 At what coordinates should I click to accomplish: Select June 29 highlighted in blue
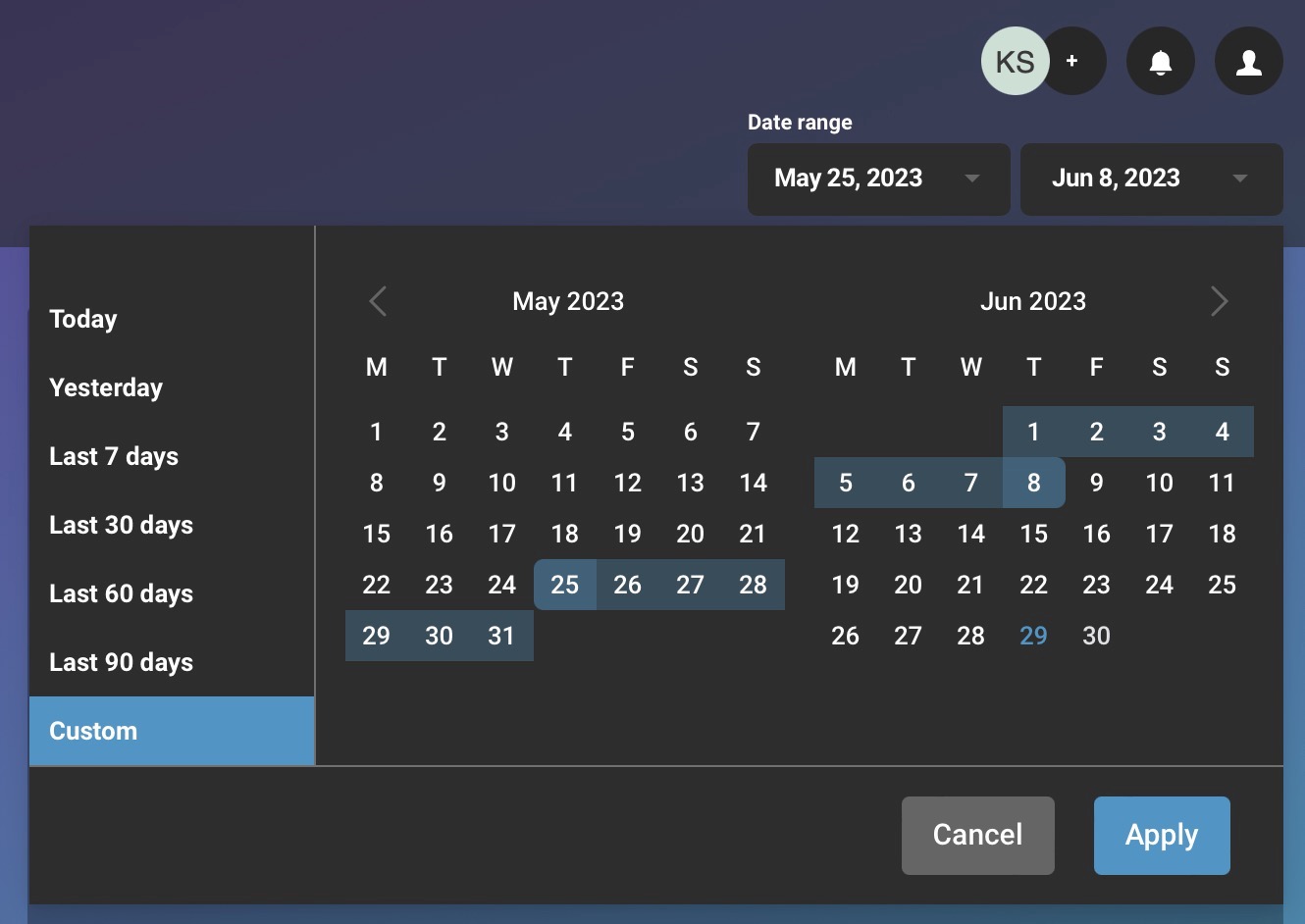[x=1033, y=636]
